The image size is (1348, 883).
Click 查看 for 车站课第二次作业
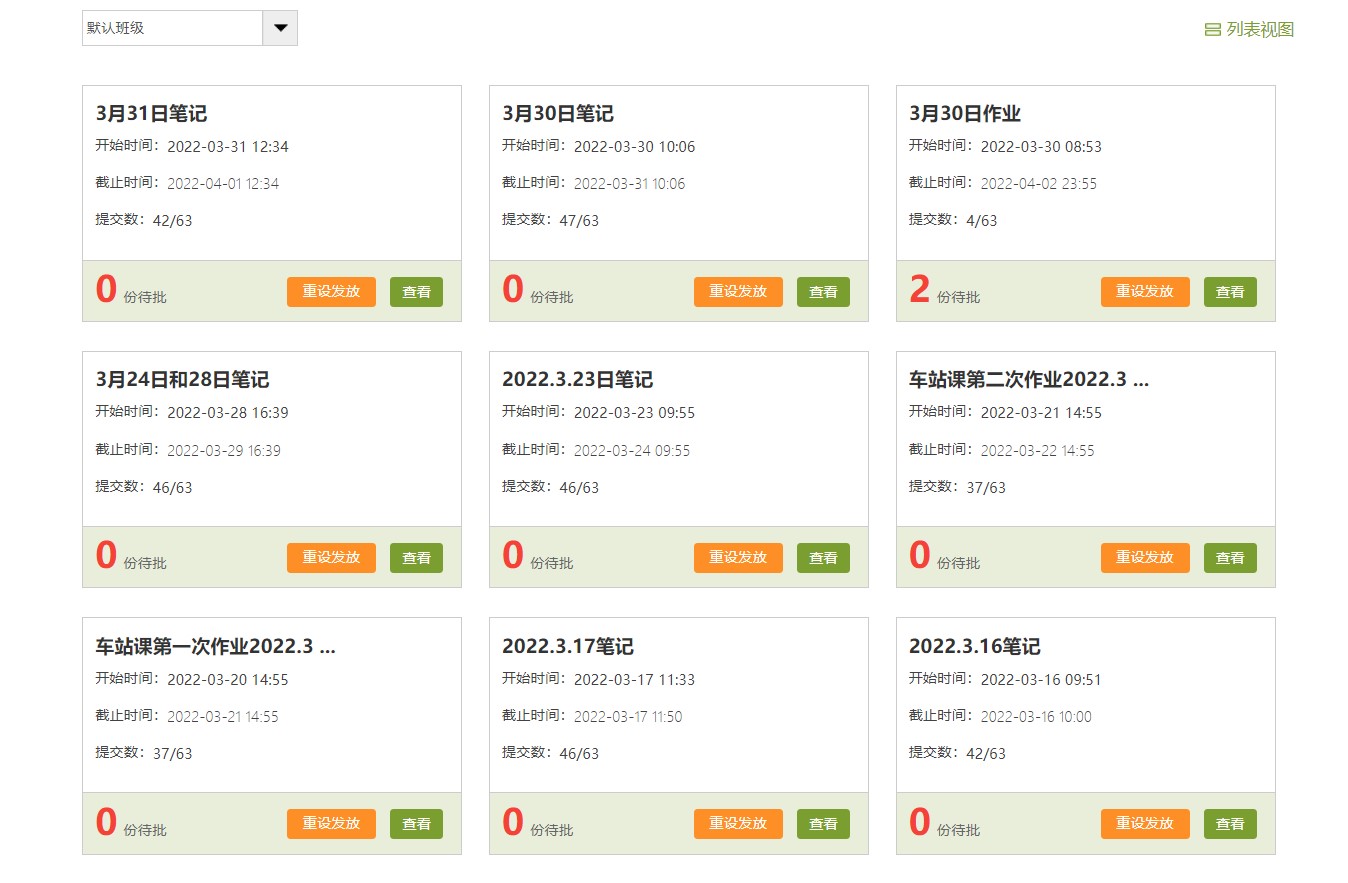[x=1230, y=558]
